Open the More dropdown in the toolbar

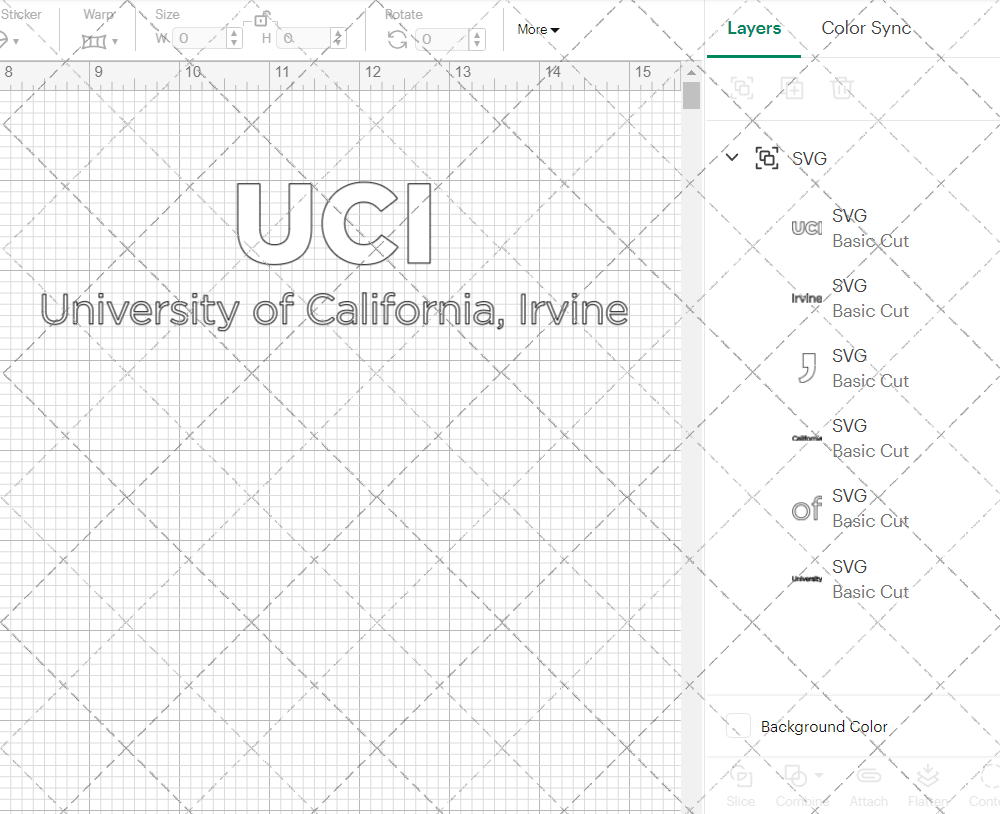pyautogui.click(x=537, y=30)
